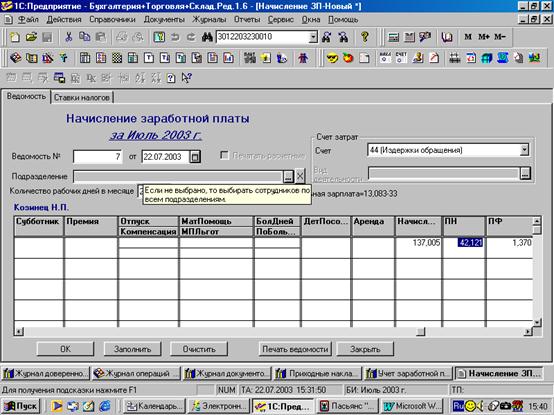
Task: Click the open folder icon
Action: coord(31,37)
